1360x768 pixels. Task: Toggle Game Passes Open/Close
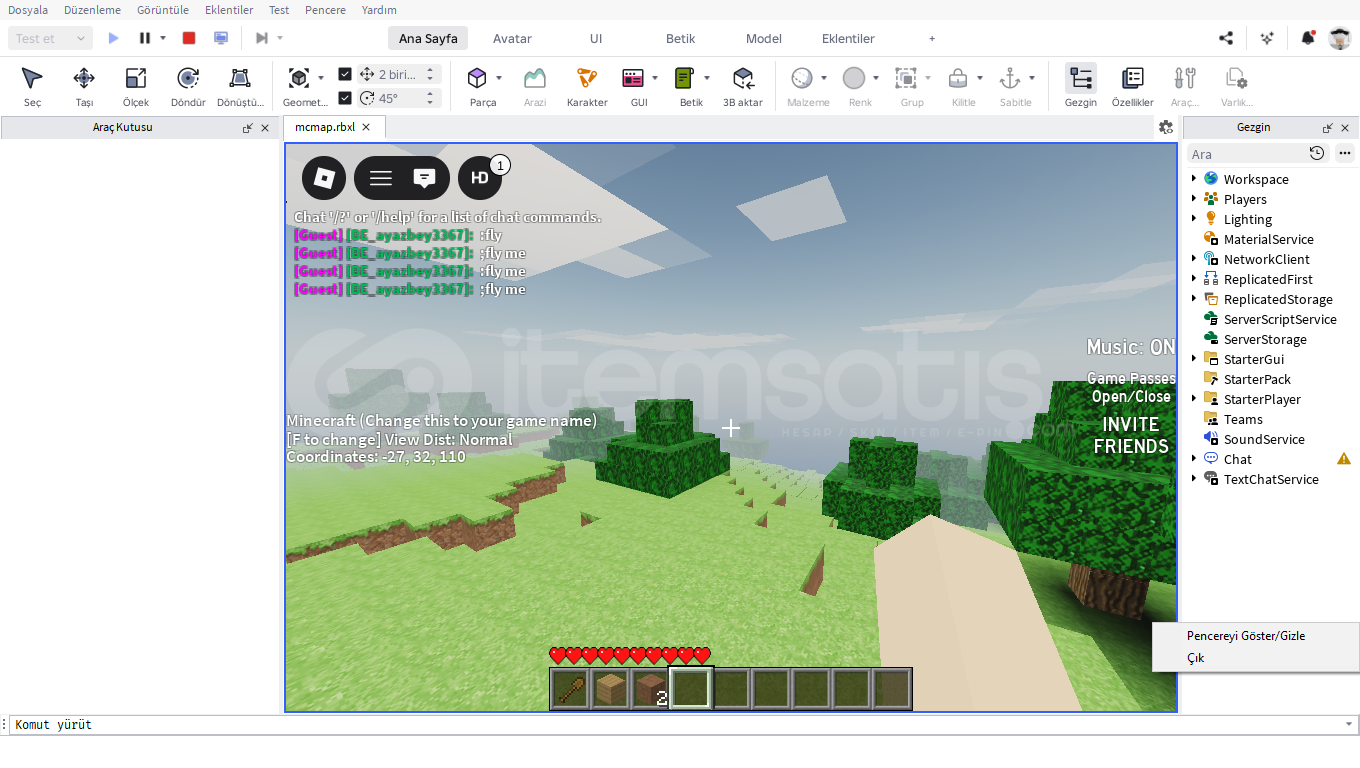[x=1131, y=387]
